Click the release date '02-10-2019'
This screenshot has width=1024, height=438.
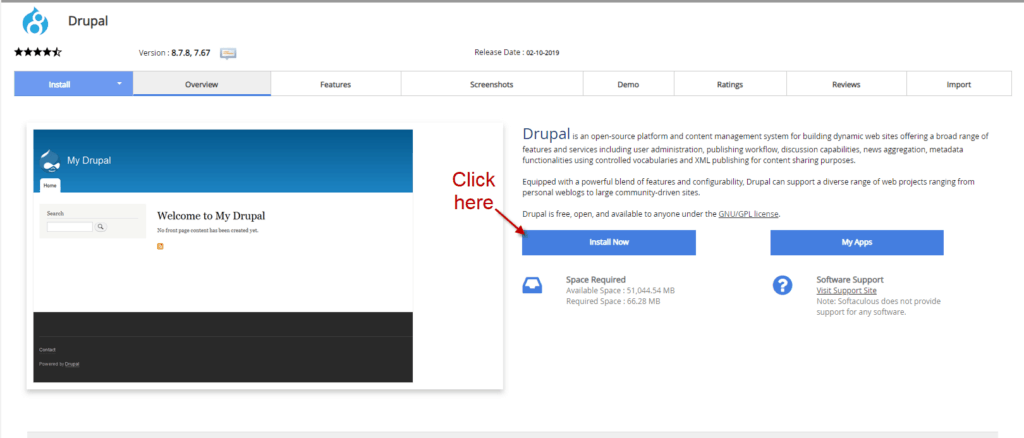tap(543, 53)
